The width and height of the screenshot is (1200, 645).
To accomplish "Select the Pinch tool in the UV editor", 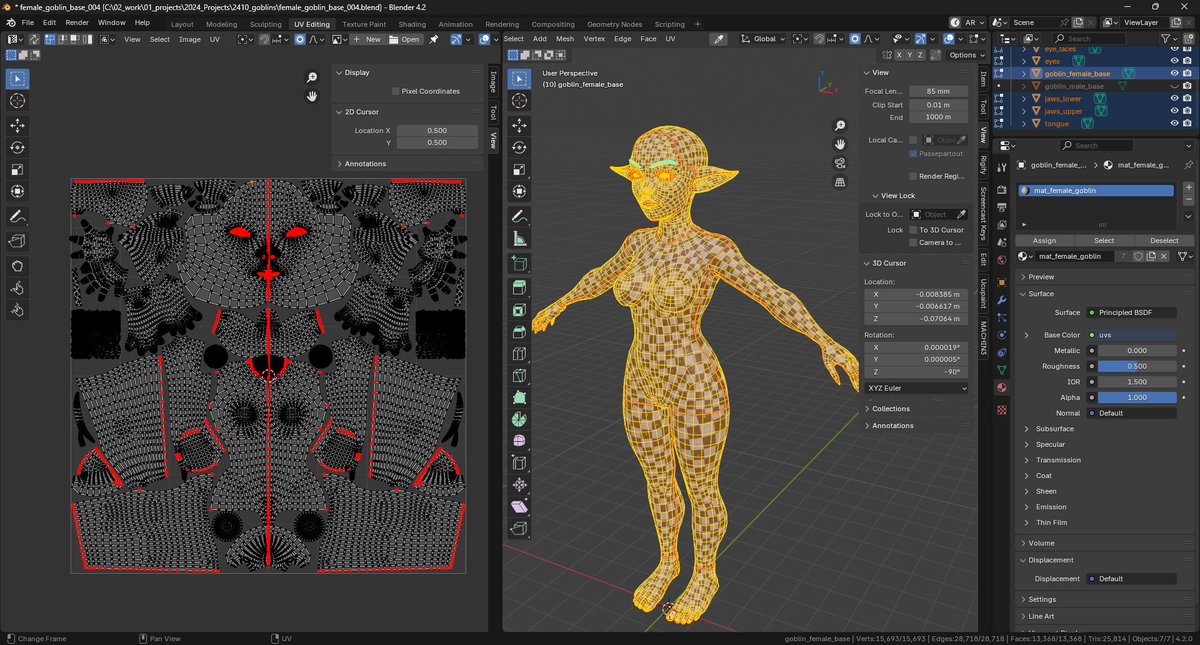I will pos(17,310).
